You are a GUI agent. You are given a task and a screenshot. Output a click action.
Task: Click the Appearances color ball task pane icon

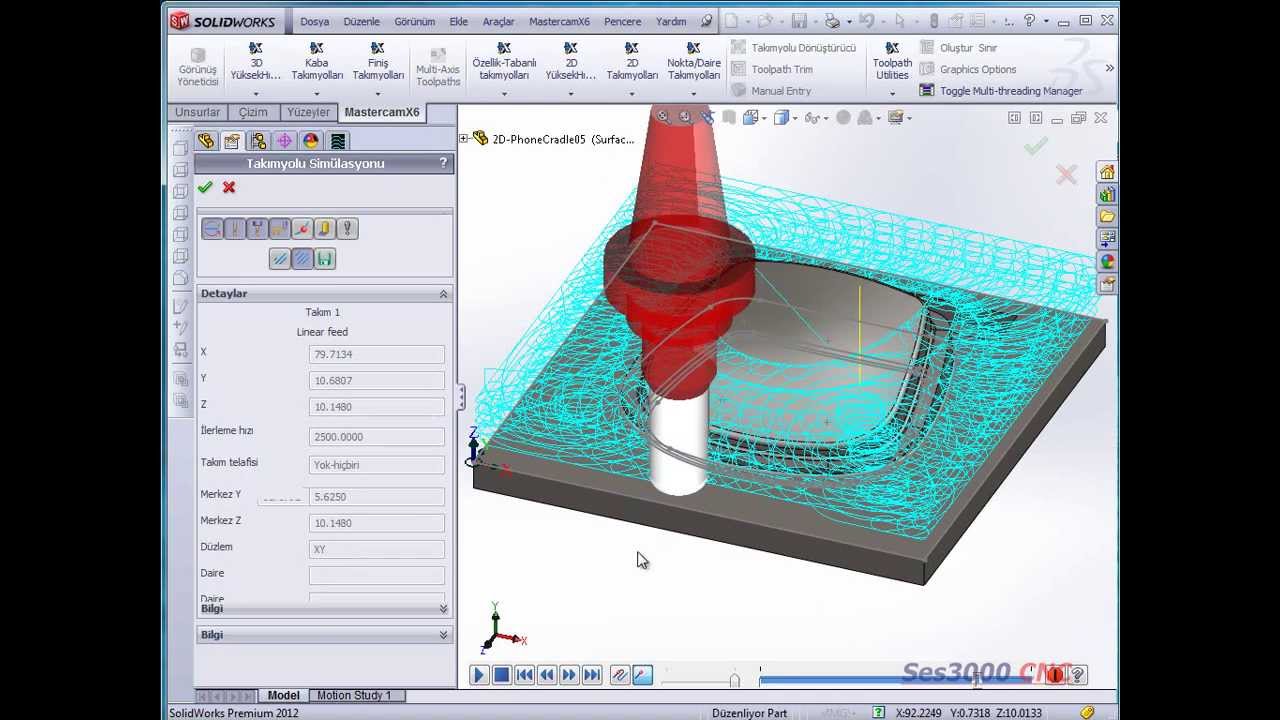coord(1107,262)
